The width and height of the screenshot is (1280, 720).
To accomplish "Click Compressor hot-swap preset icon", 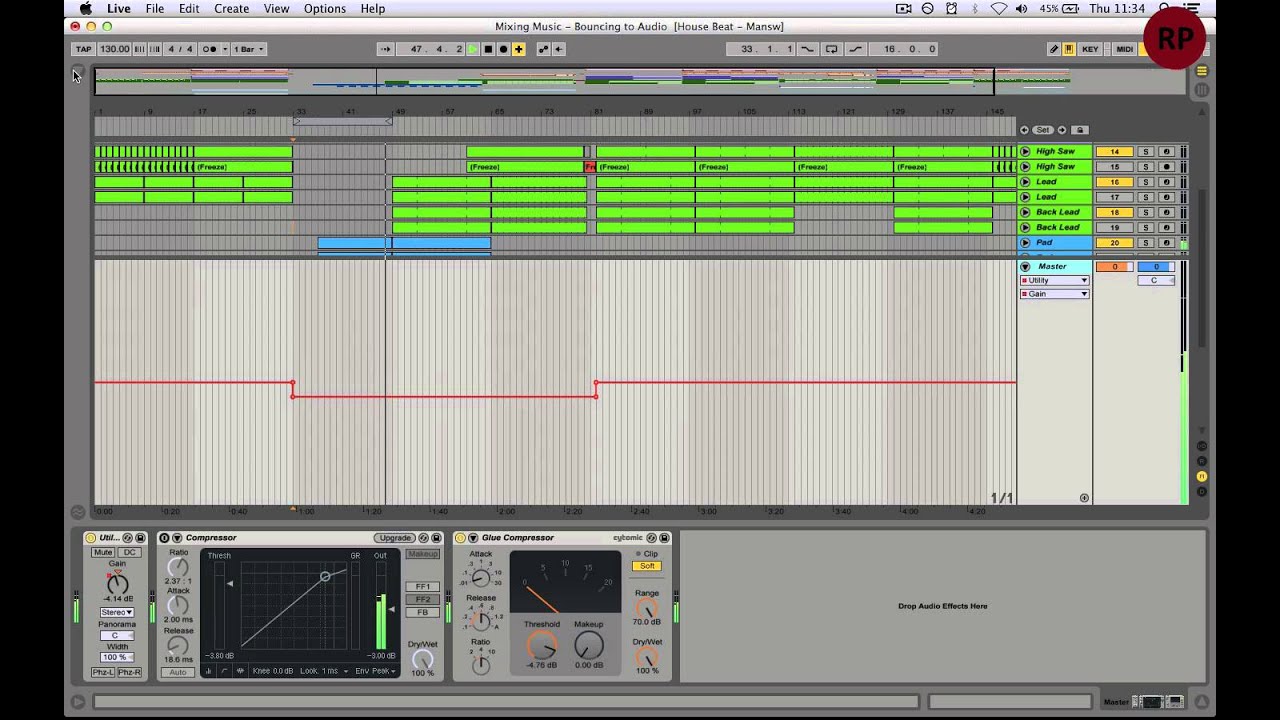I will pyautogui.click(x=423, y=538).
